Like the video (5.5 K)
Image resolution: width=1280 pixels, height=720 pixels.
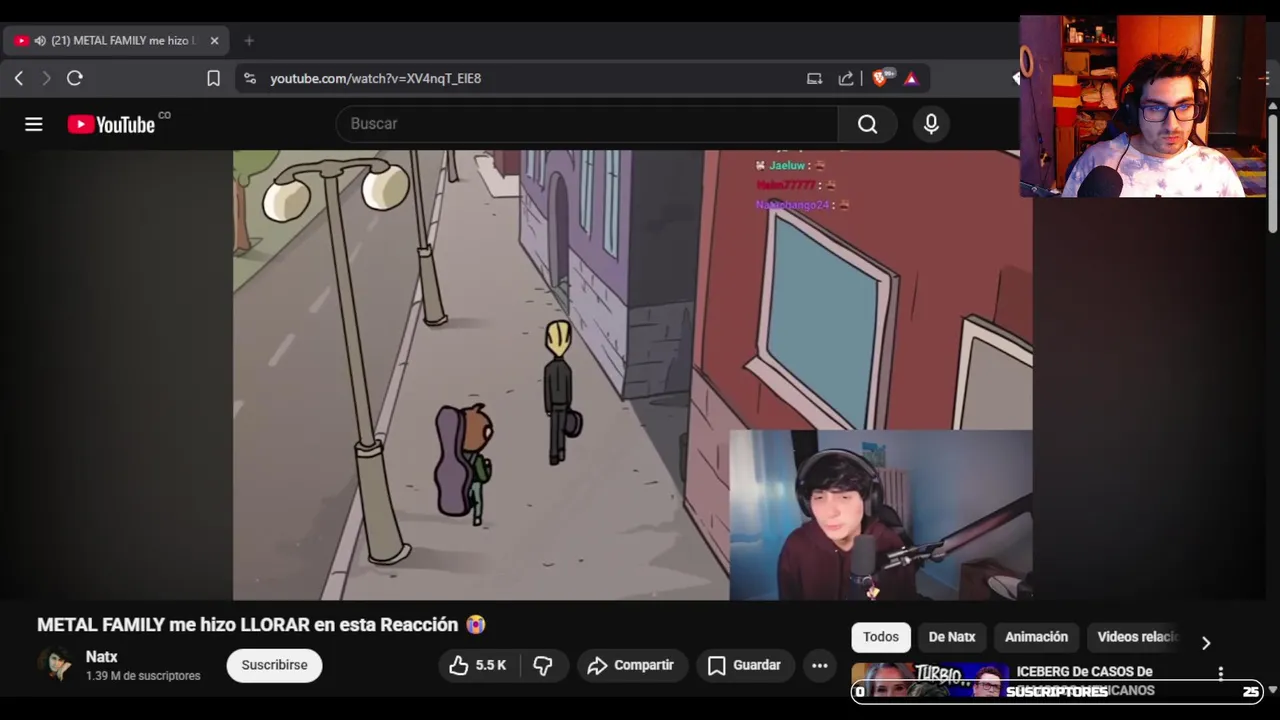tap(478, 665)
